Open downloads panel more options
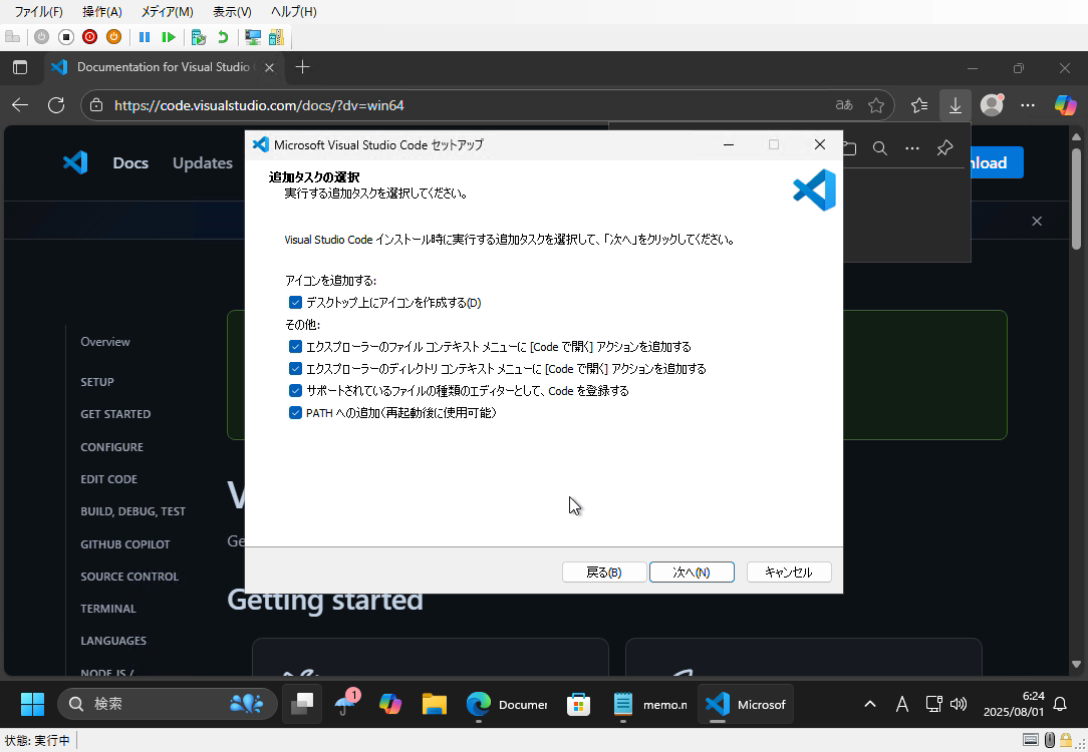 tap(912, 148)
